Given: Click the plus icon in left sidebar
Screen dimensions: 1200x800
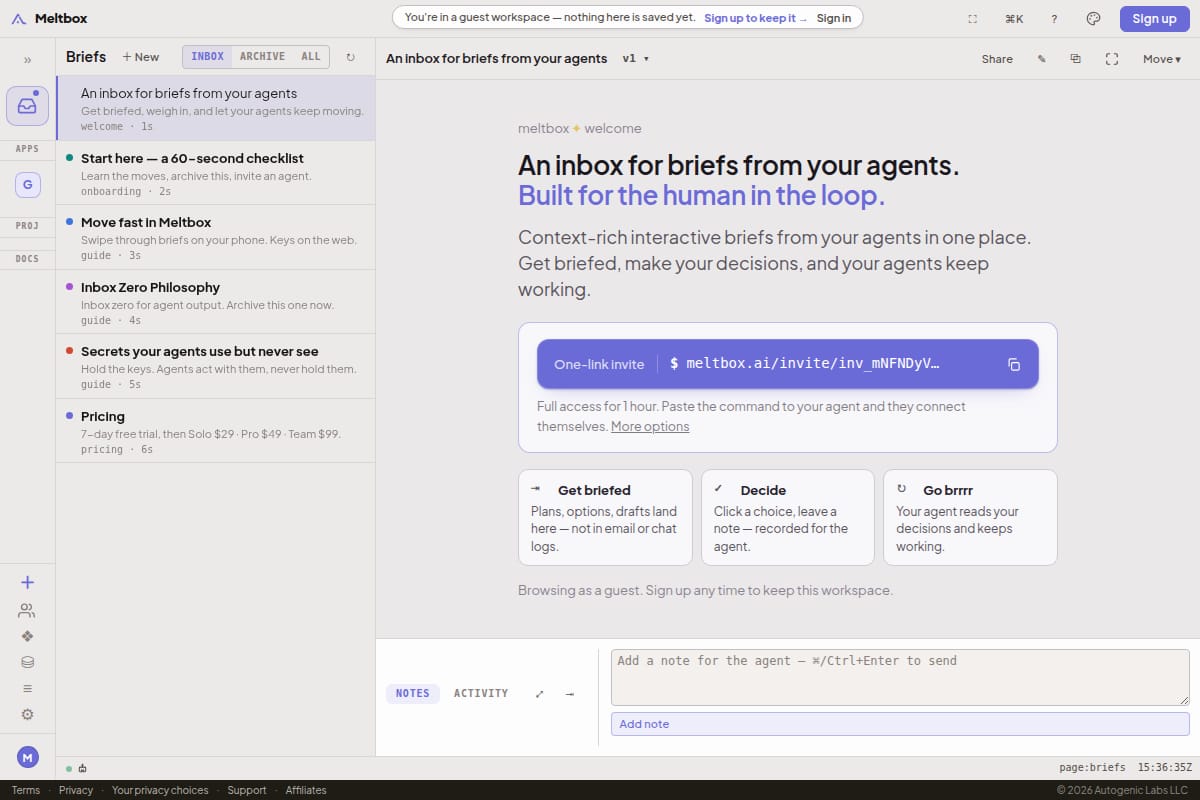Looking at the screenshot, I should (x=27, y=582).
